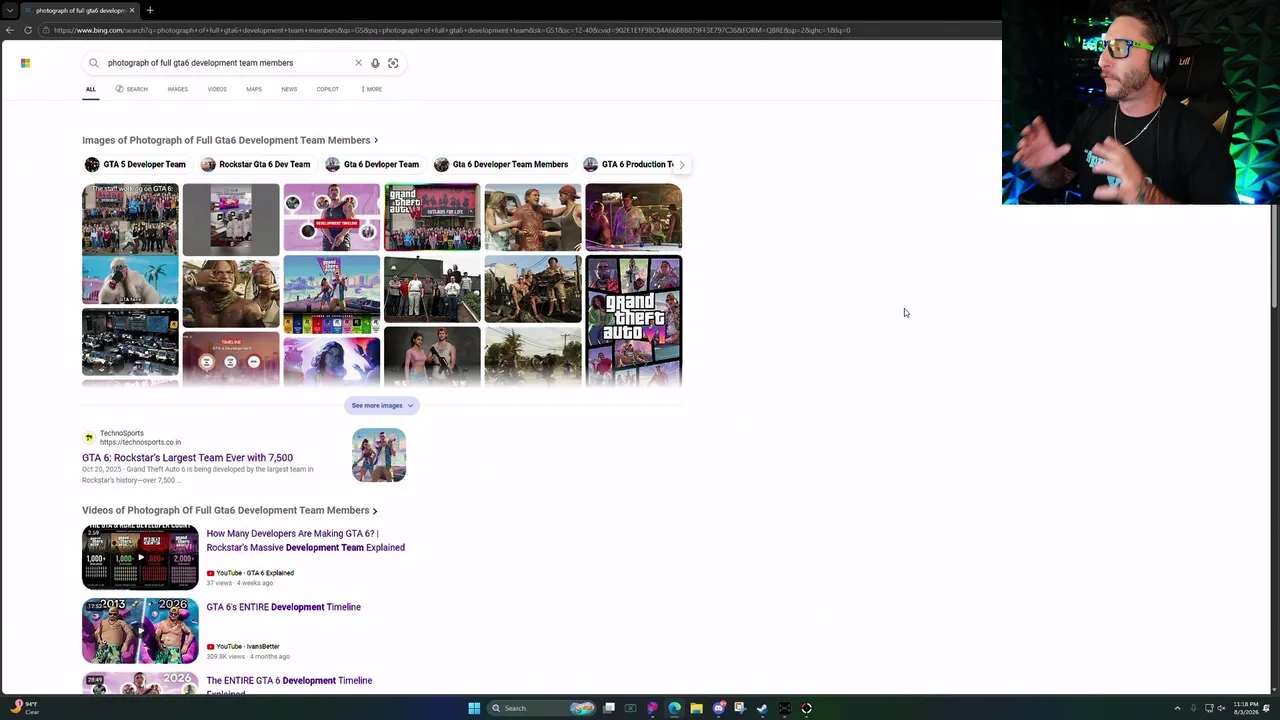Open the Windows Start menu

pyautogui.click(x=474, y=708)
